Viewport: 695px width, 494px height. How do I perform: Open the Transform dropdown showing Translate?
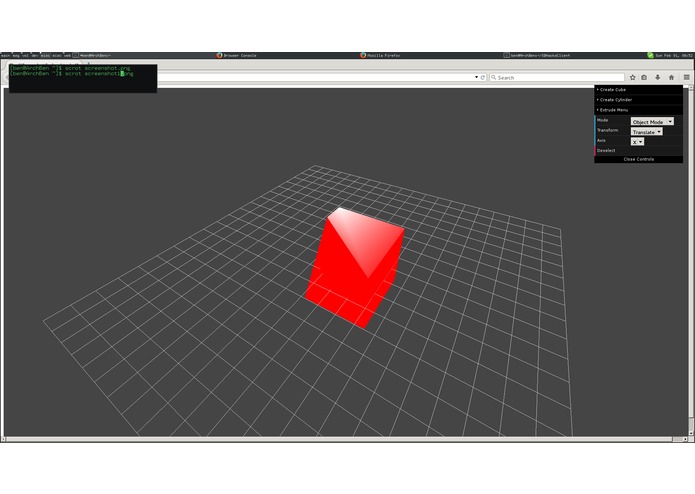[647, 132]
